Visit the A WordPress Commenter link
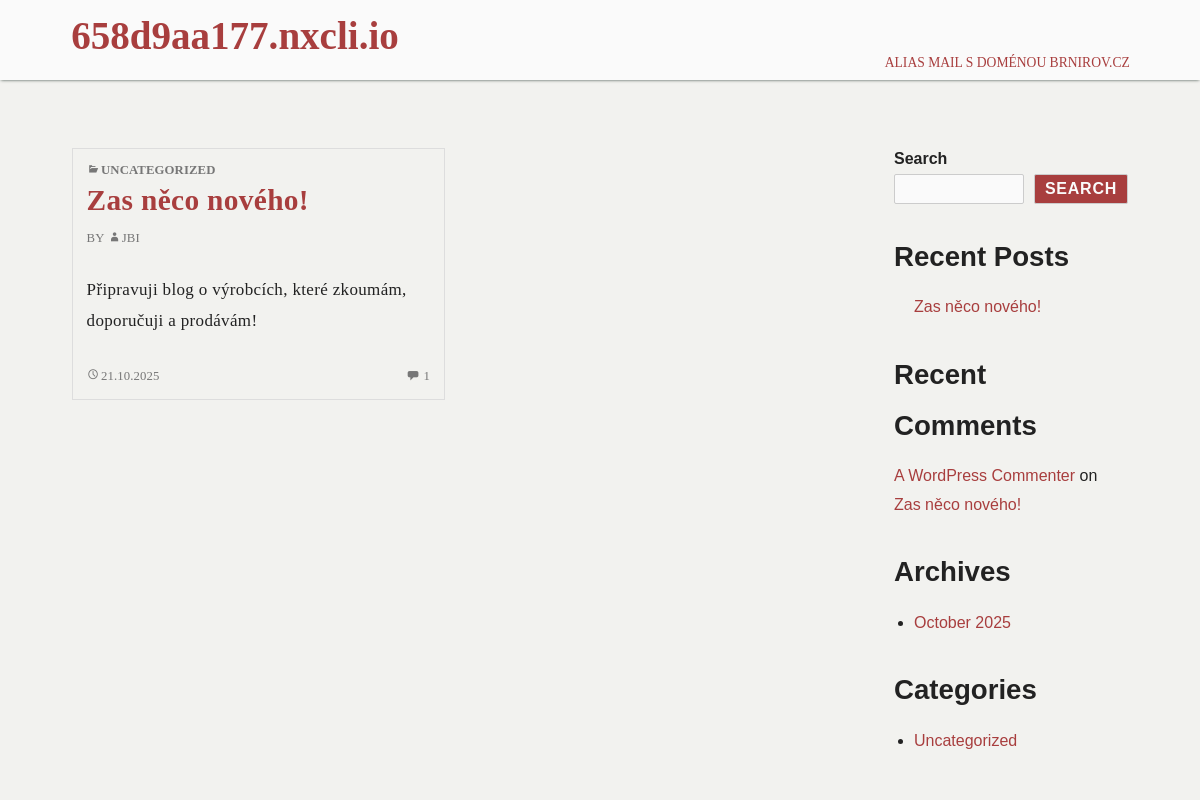The height and width of the screenshot is (800, 1200). 984,476
